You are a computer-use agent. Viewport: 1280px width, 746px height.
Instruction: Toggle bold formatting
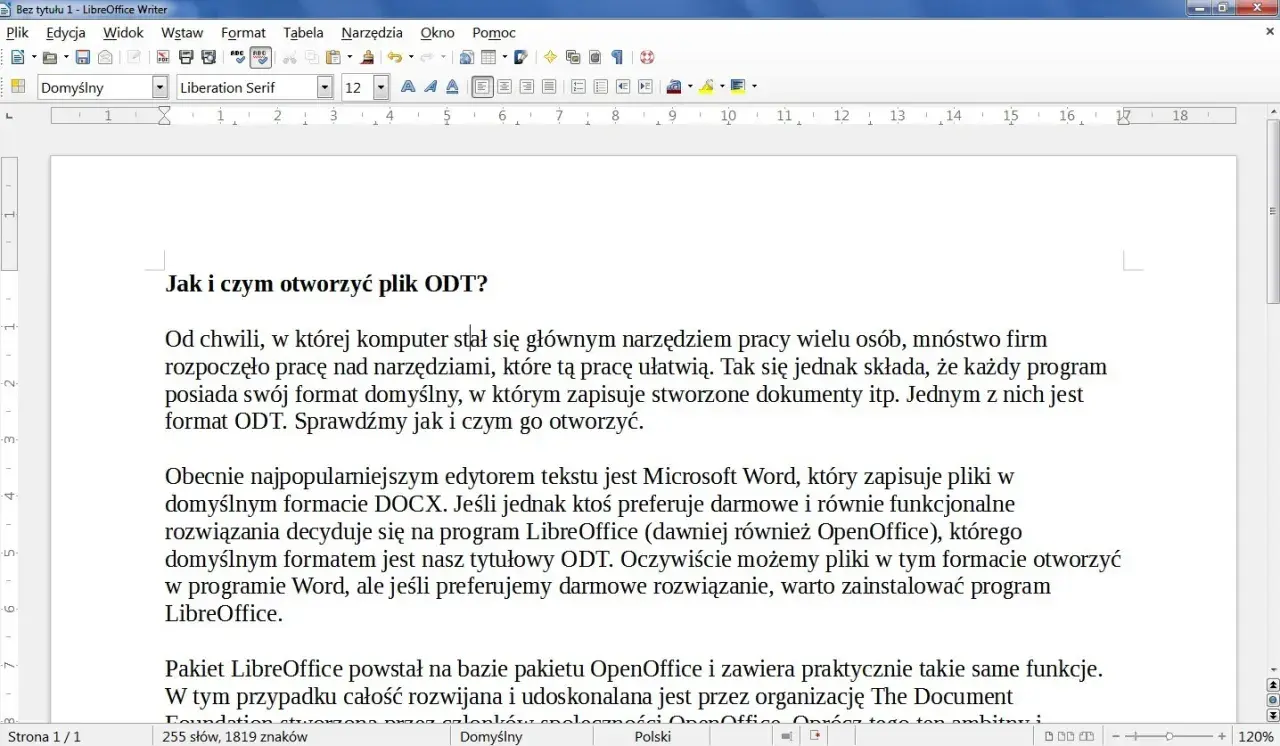[408, 87]
